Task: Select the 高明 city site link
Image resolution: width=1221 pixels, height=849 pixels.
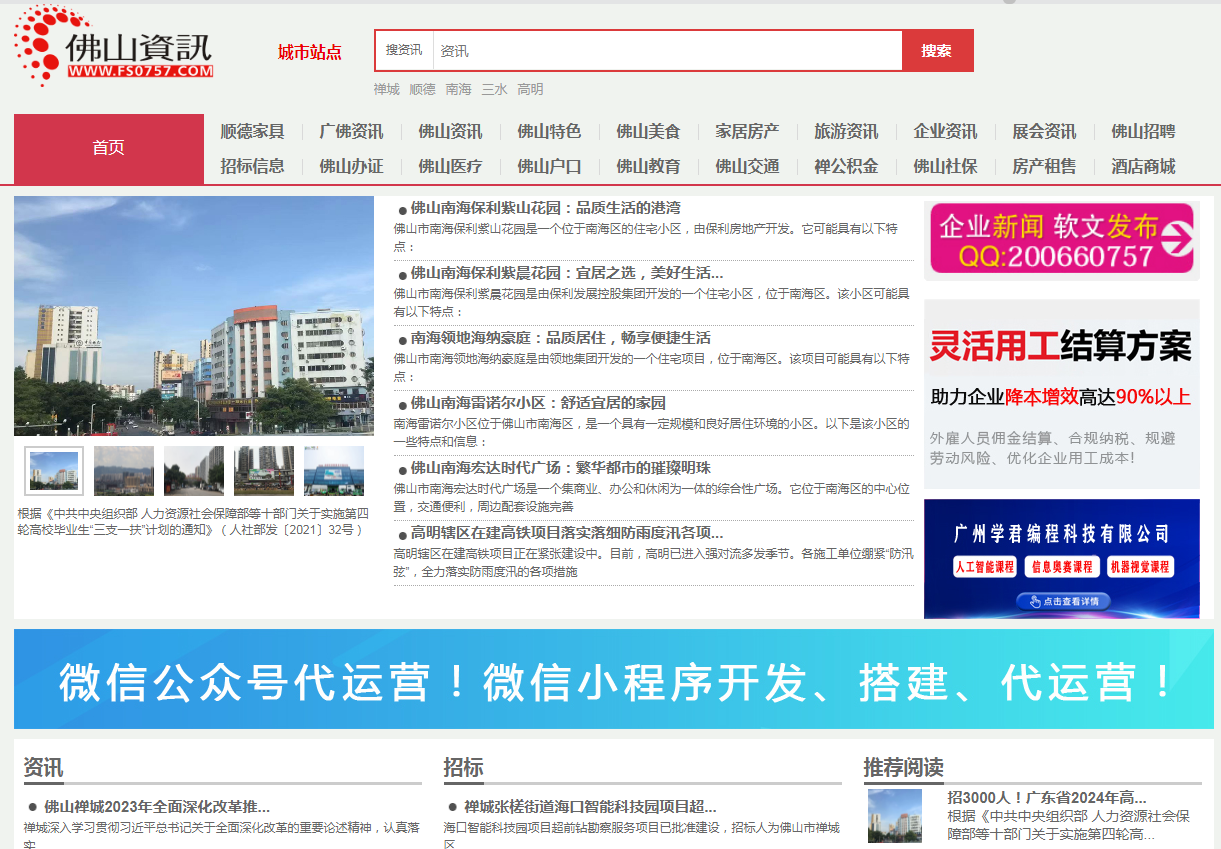Action: (529, 89)
